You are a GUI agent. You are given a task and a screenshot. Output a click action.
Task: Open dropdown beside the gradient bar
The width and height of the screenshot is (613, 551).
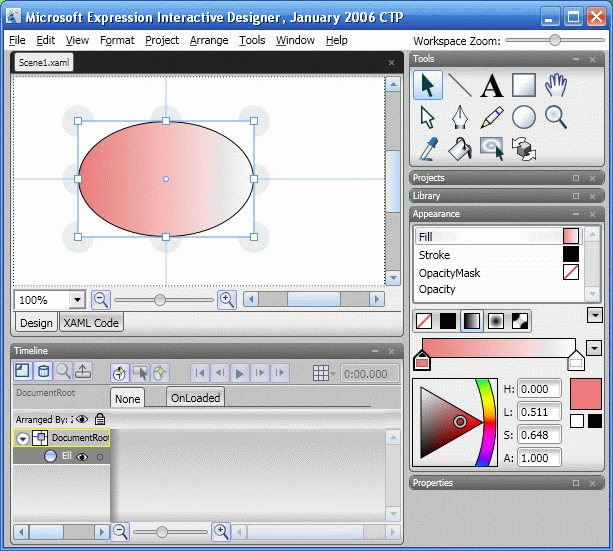tap(593, 348)
